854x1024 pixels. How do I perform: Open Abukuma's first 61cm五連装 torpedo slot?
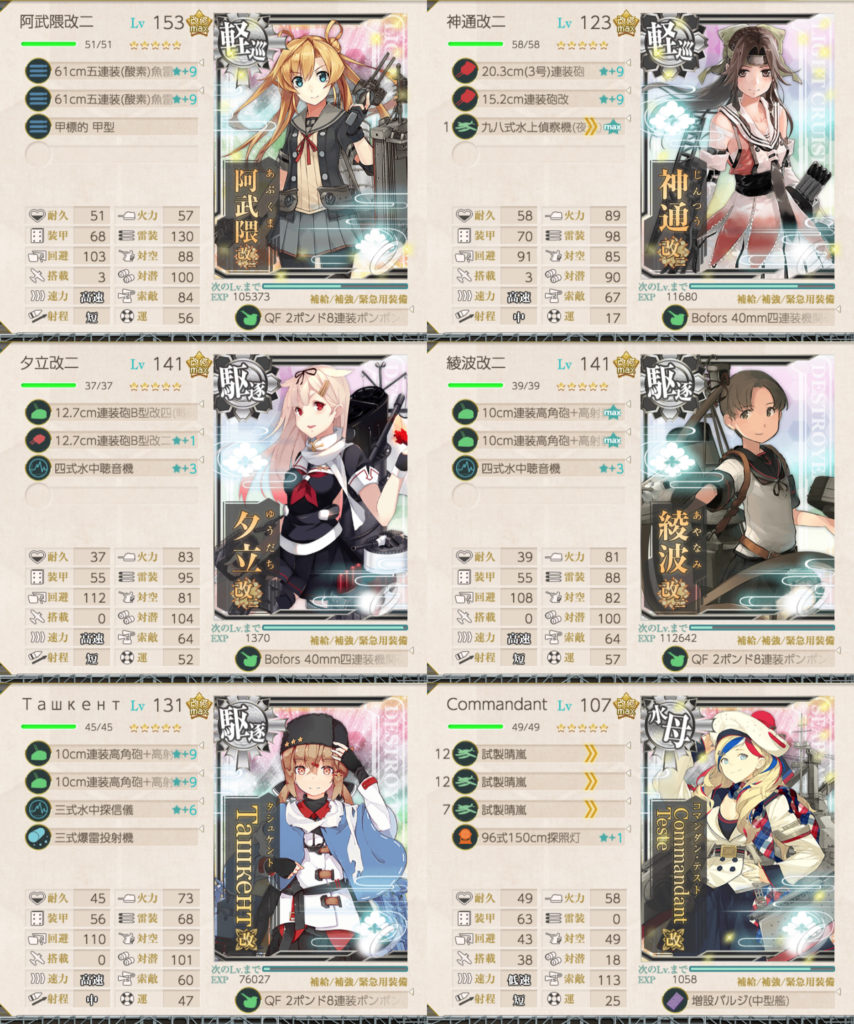click(112, 71)
